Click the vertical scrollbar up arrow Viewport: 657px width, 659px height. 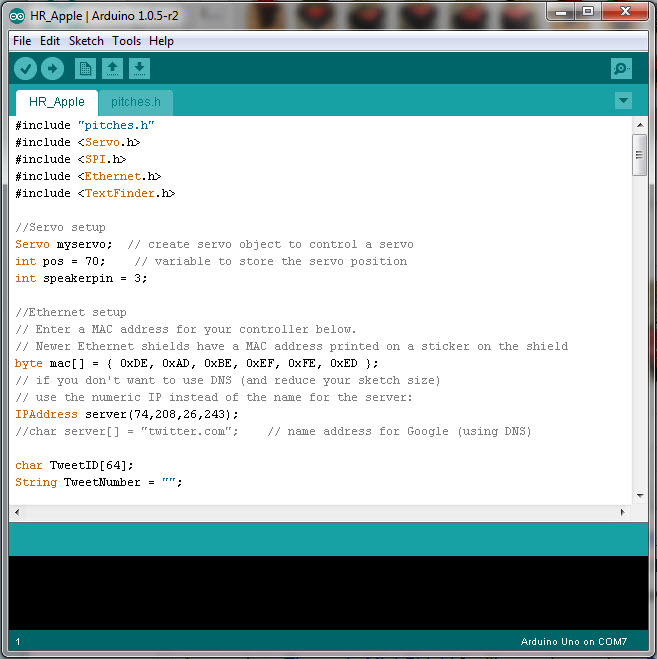pyautogui.click(x=640, y=125)
